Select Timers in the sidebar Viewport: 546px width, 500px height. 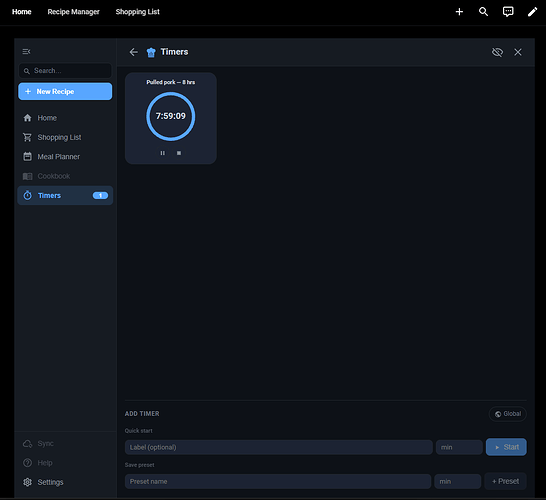(65, 195)
